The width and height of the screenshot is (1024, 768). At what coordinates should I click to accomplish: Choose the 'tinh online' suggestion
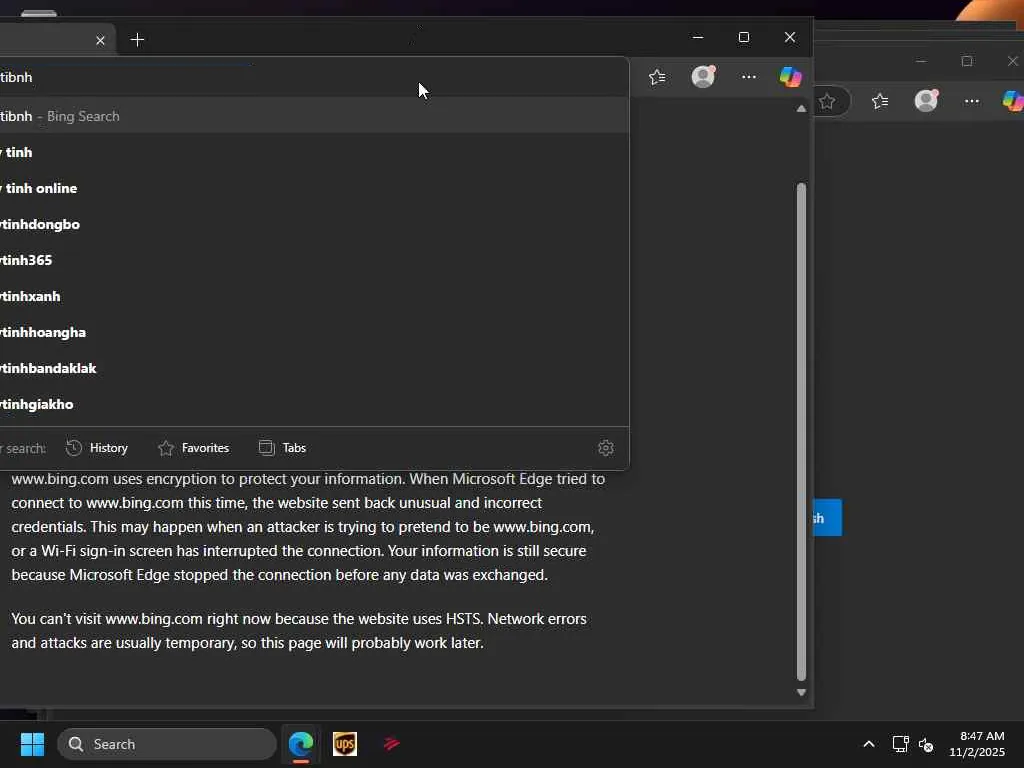tap(313, 188)
